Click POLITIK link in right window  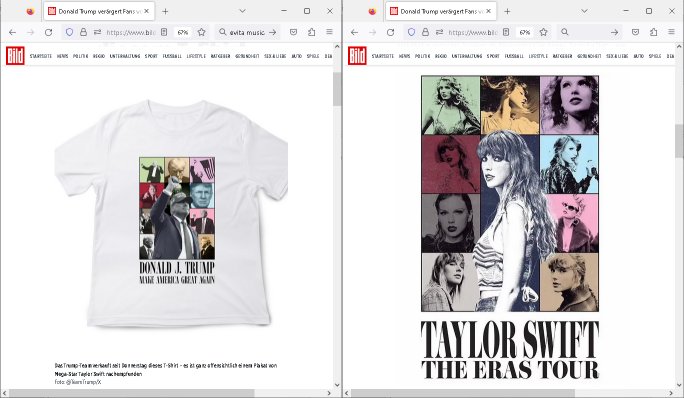pyautogui.click(x=422, y=56)
